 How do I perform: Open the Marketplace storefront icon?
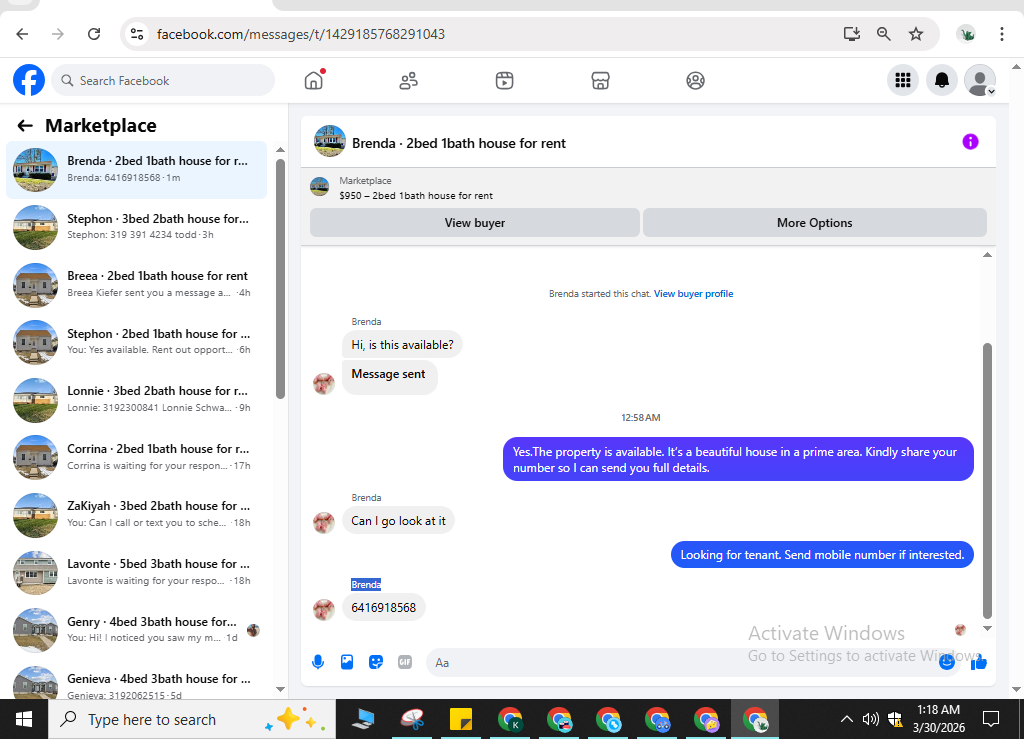[600, 81]
